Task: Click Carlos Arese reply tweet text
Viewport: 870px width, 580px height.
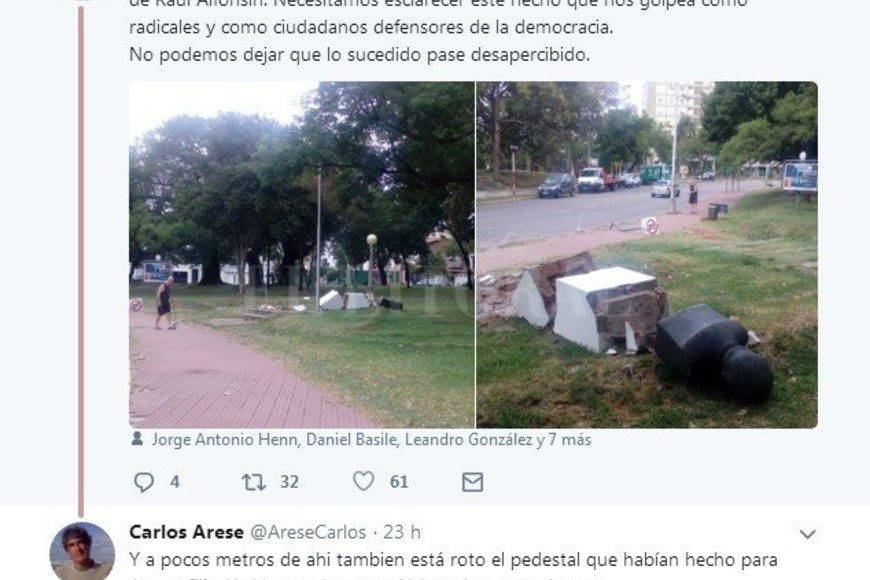Action: (x=453, y=566)
